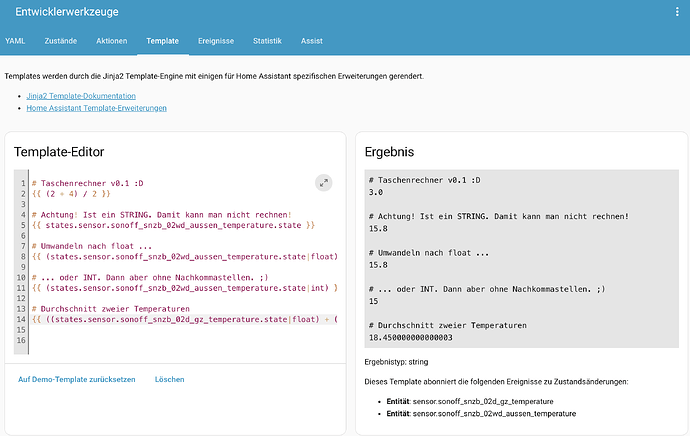This screenshot has width=690, height=436.
Task: Click the Ergebnis output panel heading
Action: pos(389,152)
